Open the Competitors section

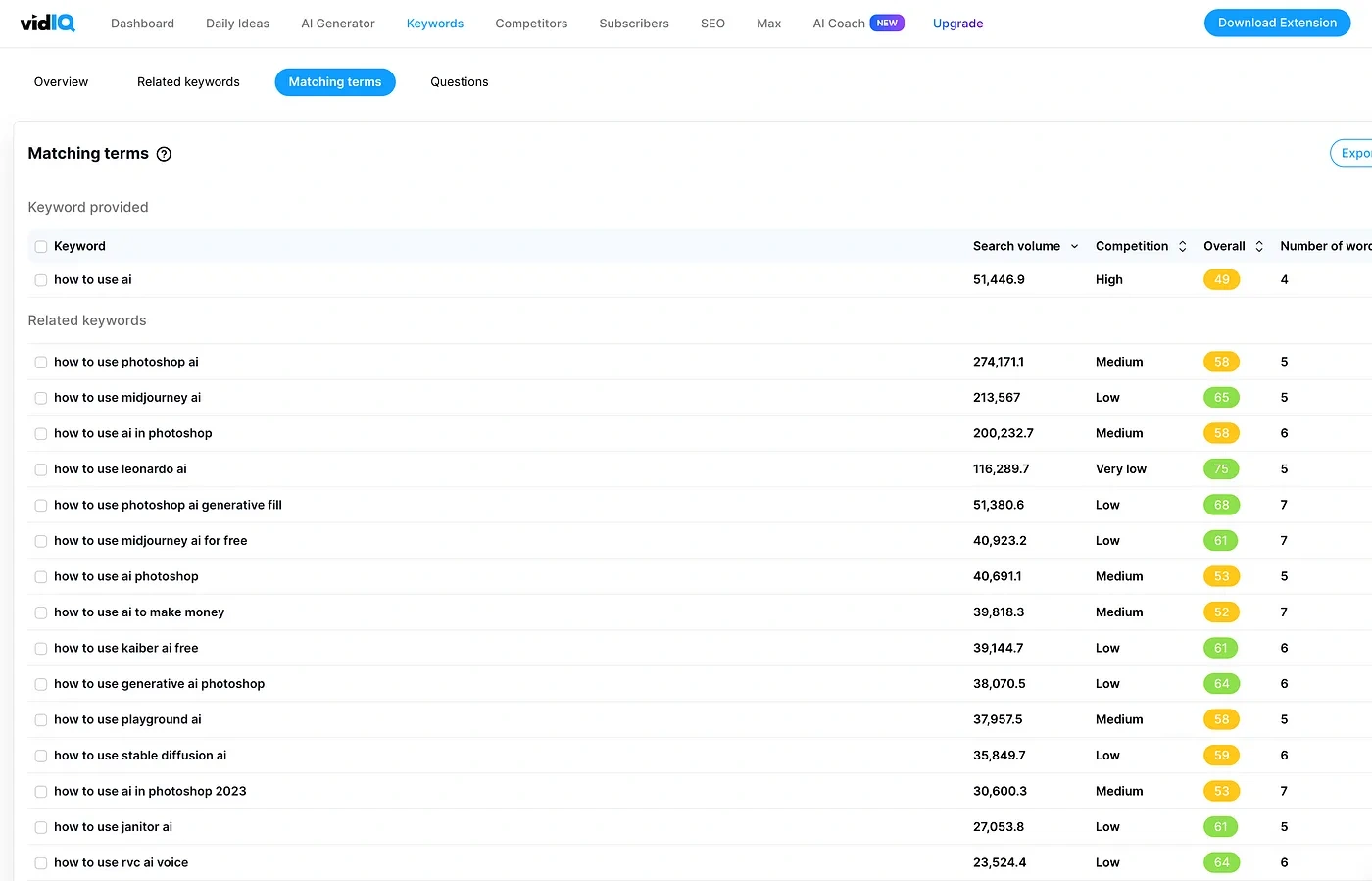[531, 23]
